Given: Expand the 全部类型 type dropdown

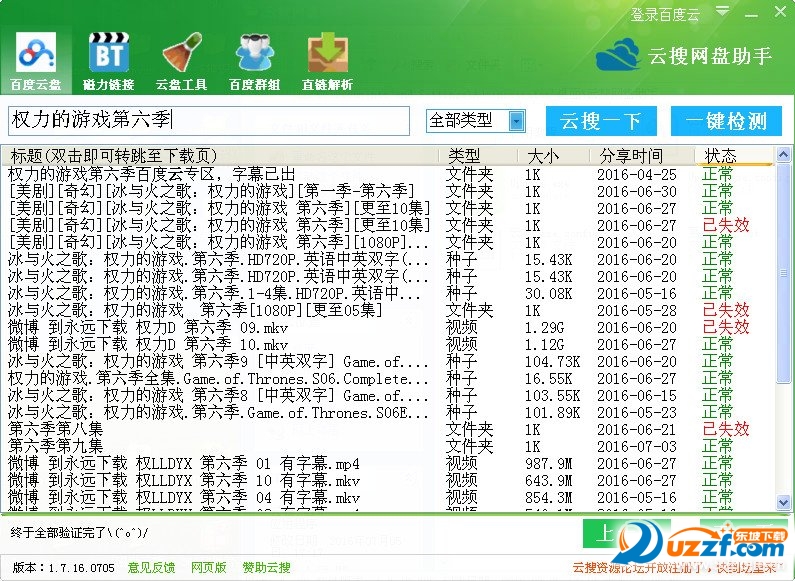Looking at the screenshot, I should click(517, 121).
